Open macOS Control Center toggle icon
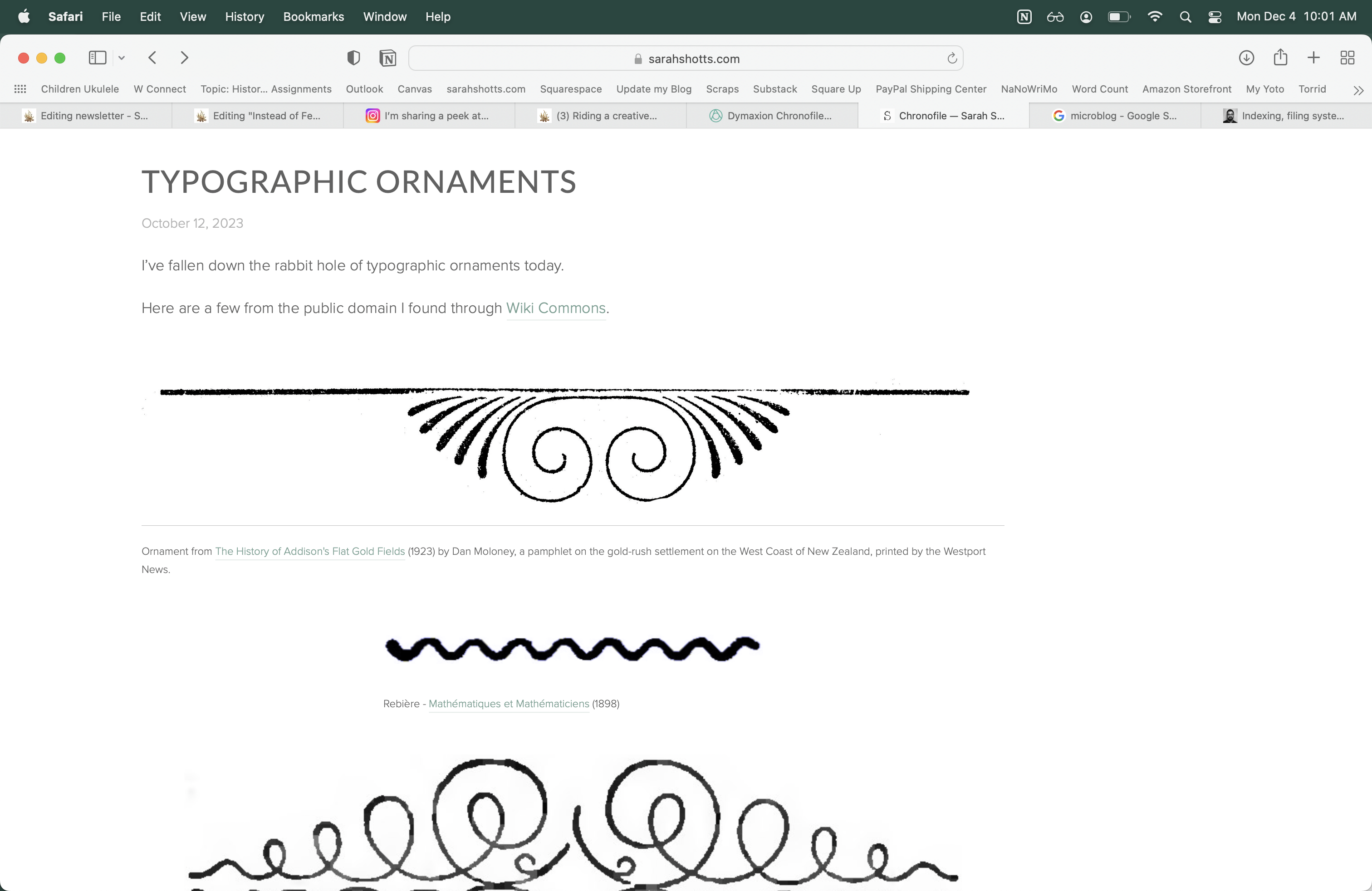1372x891 pixels. pyautogui.click(x=1215, y=17)
